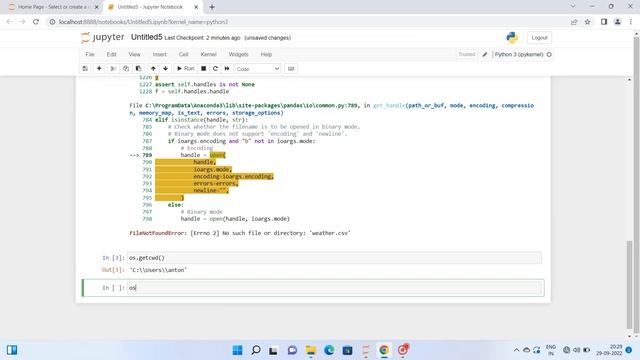Open the Cell menu
This screenshot has width=640, height=360.
183,54
